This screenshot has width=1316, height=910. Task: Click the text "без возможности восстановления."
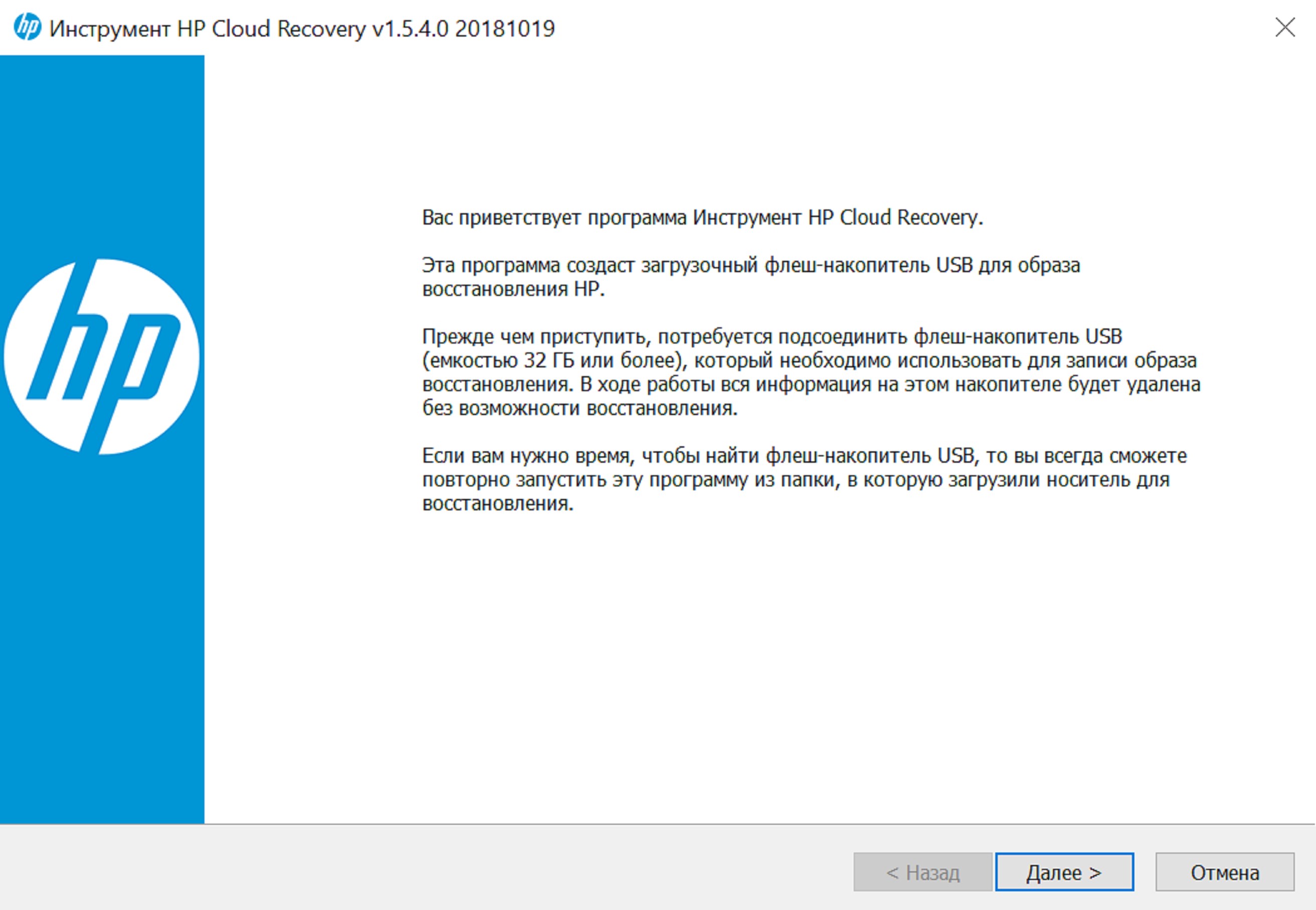pyautogui.click(x=580, y=409)
